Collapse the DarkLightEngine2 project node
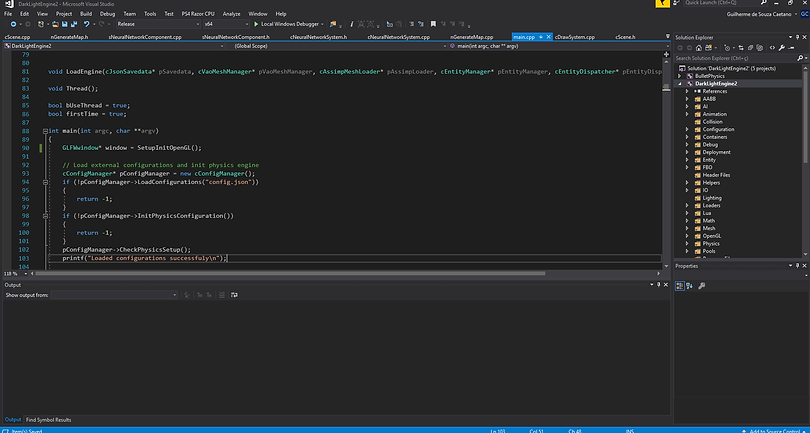The image size is (810, 433). pos(682,84)
